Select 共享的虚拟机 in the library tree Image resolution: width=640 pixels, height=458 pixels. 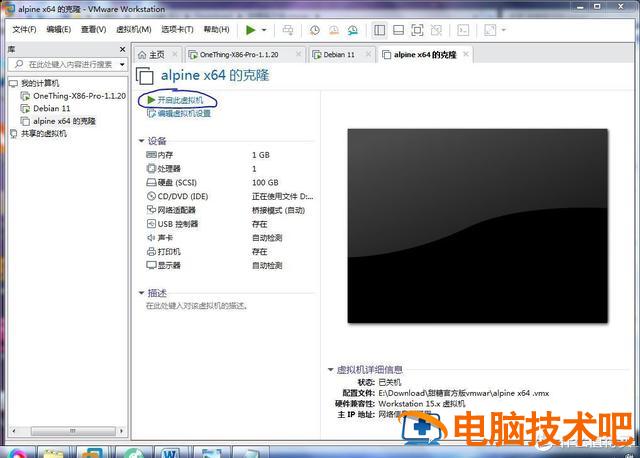(43, 133)
